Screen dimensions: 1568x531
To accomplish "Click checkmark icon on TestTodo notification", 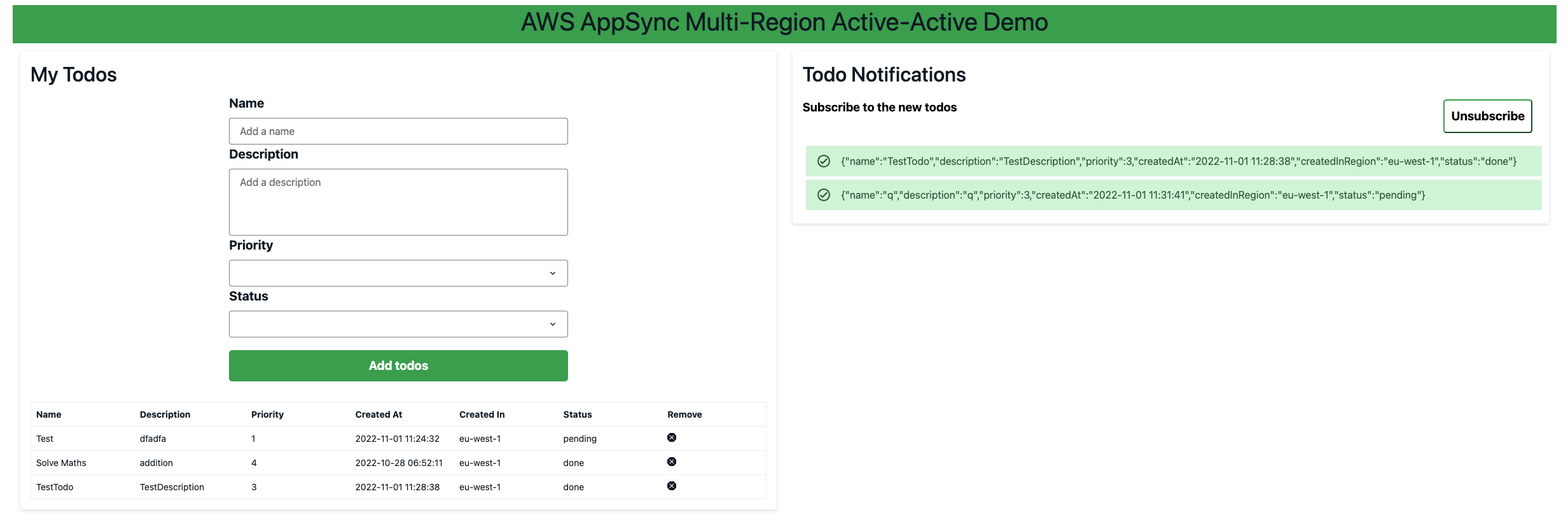I will click(x=823, y=161).
